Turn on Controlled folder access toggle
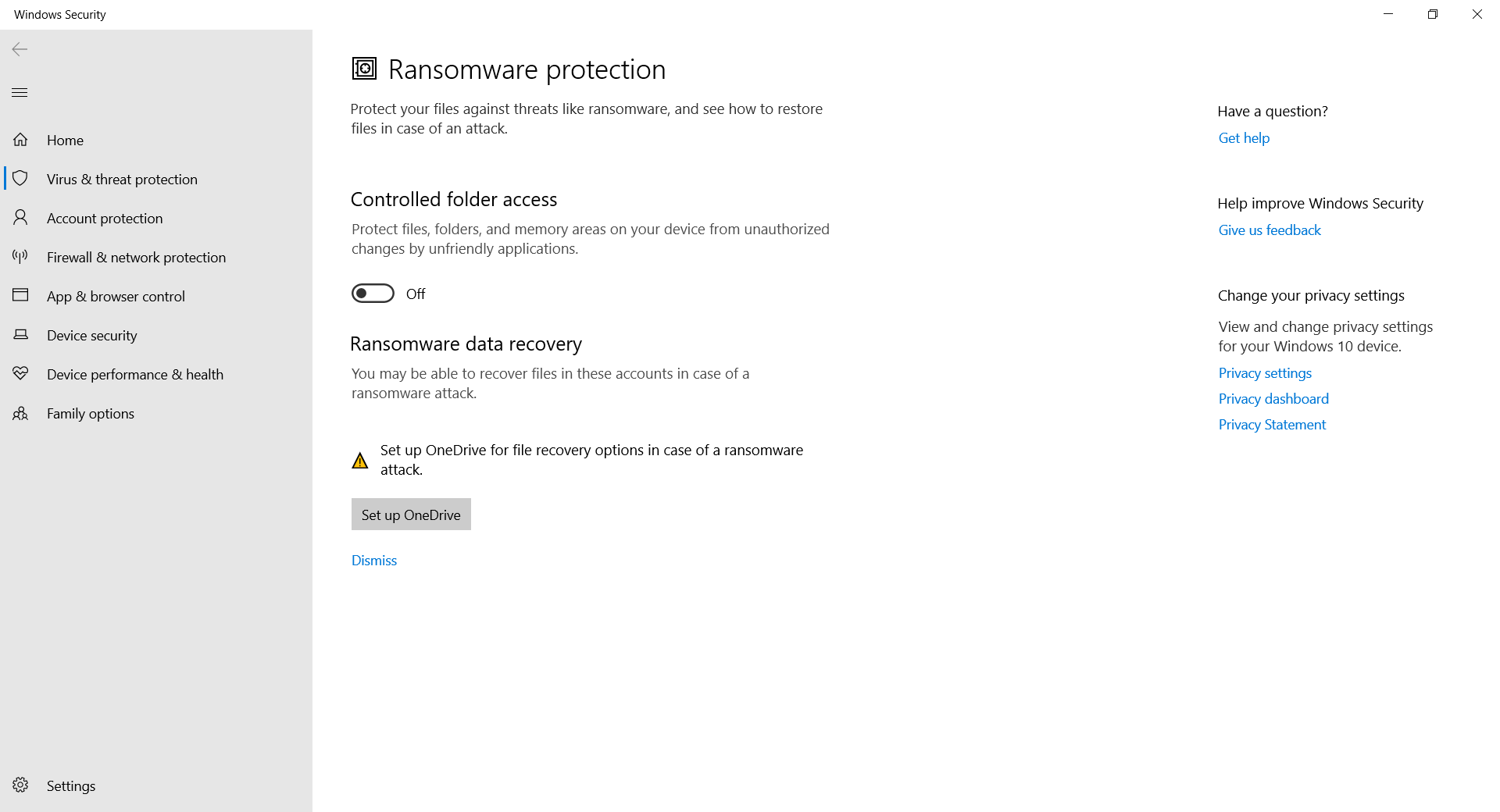Image resolution: width=1500 pixels, height=812 pixels. [x=373, y=294]
